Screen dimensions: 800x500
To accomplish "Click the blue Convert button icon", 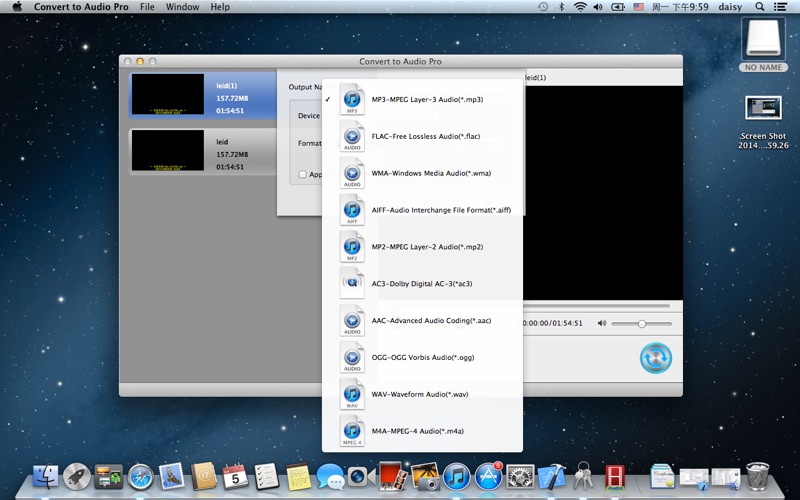I will tap(656, 358).
